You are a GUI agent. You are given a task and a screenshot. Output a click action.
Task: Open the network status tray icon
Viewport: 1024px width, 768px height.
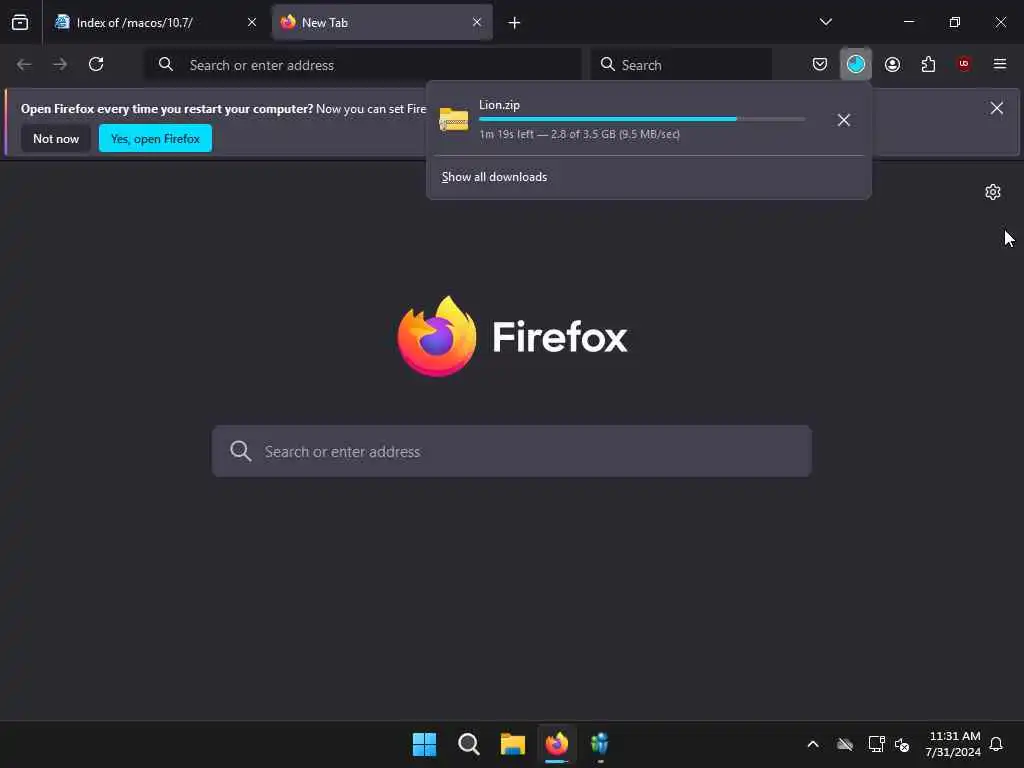click(876, 744)
